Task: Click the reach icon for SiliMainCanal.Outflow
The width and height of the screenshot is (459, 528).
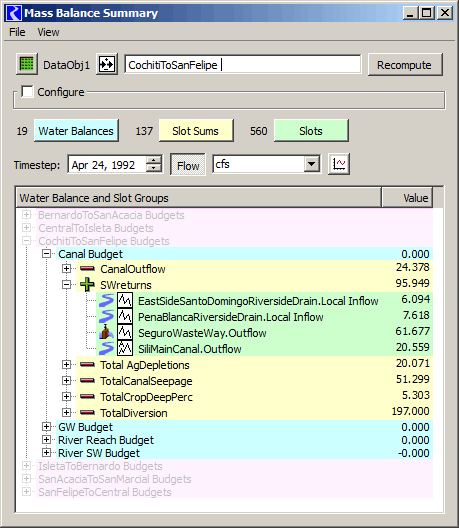Action: (x=107, y=349)
